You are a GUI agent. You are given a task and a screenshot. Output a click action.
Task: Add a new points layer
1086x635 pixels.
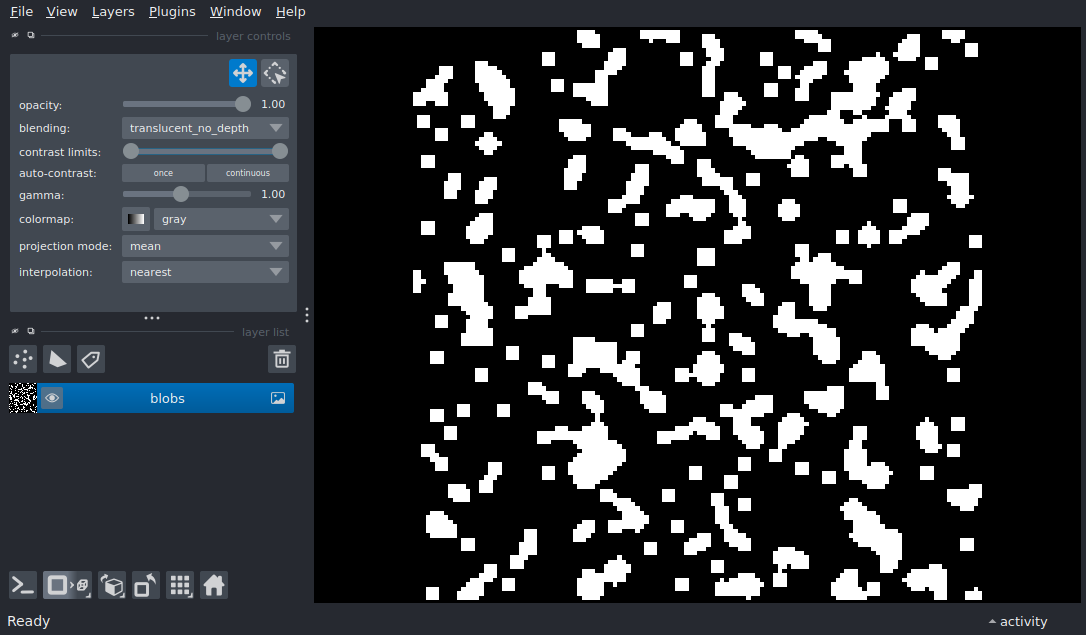[23, 359]
